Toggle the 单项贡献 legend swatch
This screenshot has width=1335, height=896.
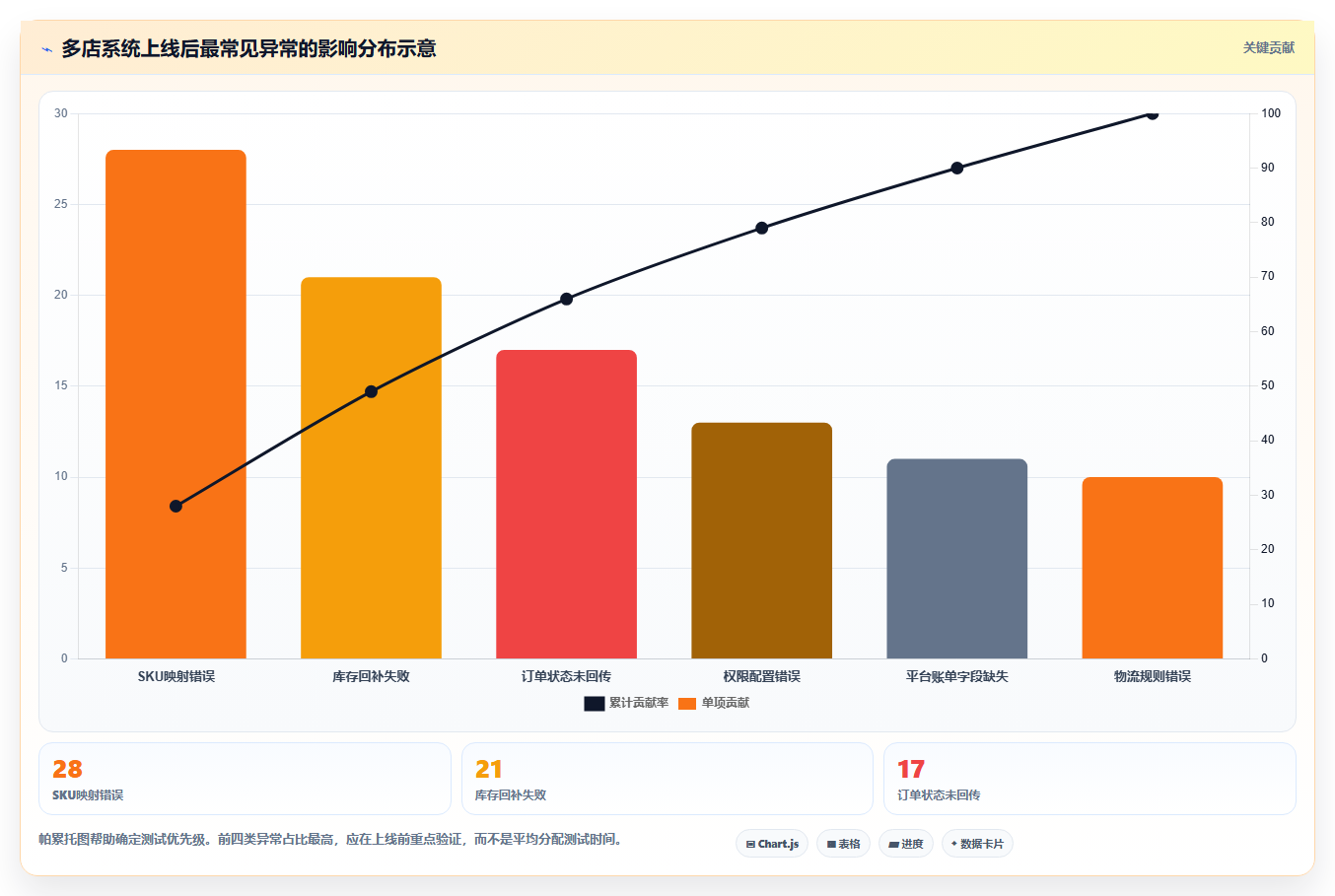coord(687,703)
